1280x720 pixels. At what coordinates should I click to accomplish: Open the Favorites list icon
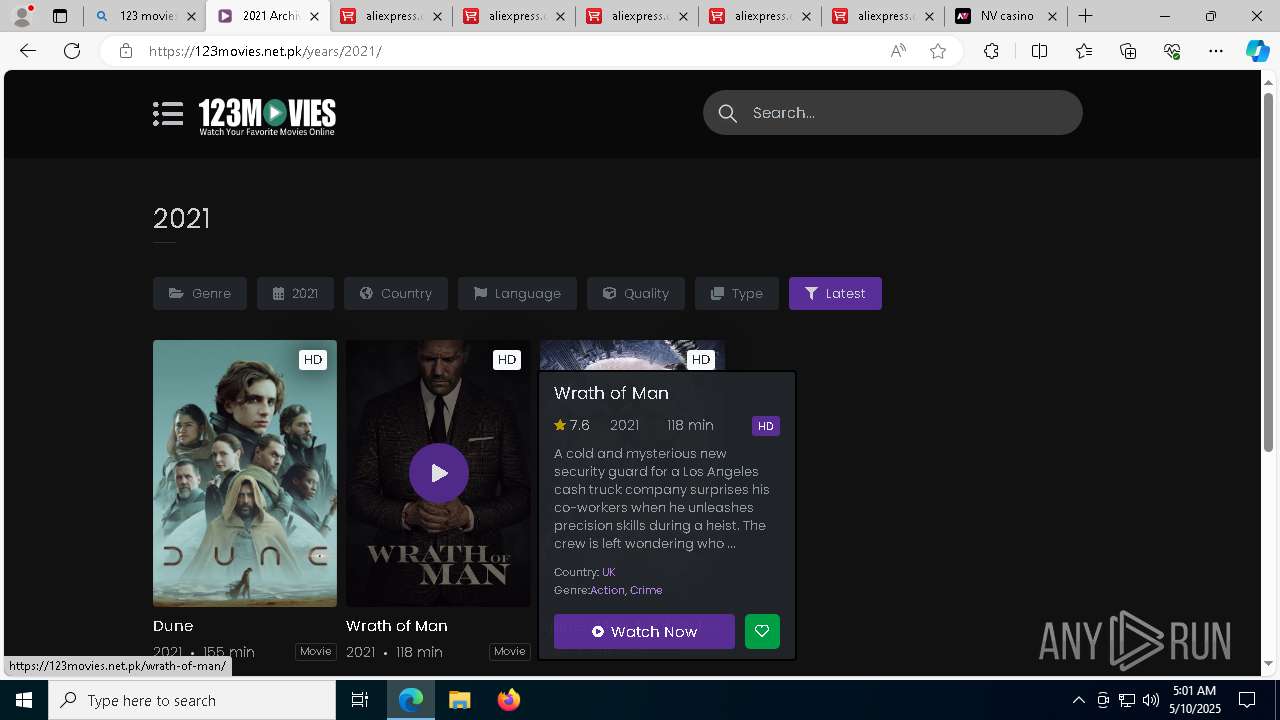click(x=1084, y=51)
